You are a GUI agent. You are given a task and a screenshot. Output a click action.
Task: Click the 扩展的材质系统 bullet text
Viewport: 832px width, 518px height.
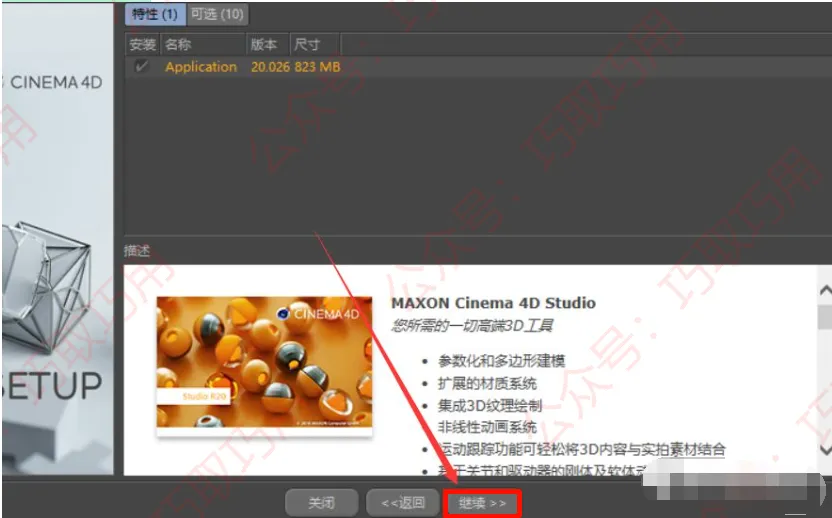487,383
